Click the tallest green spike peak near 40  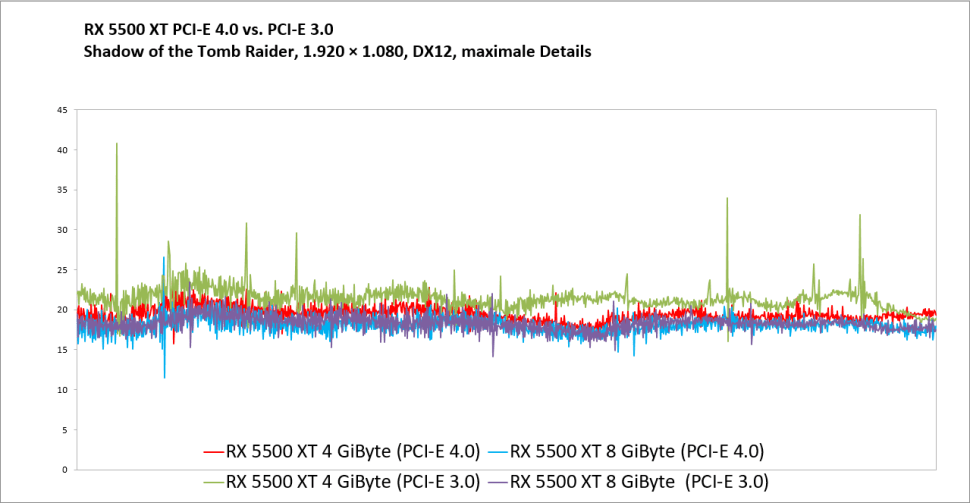117,144
